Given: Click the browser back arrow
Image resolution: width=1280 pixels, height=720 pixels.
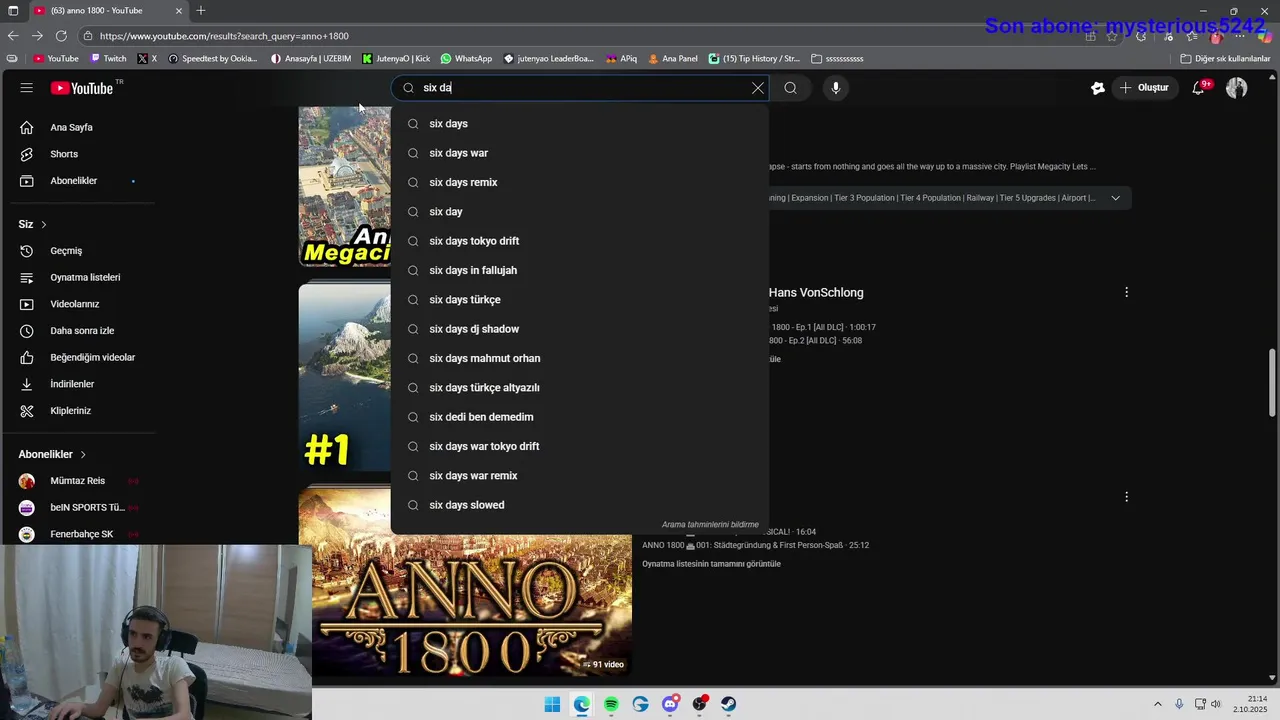Looking at the screenshot, I should coord(12,36).
